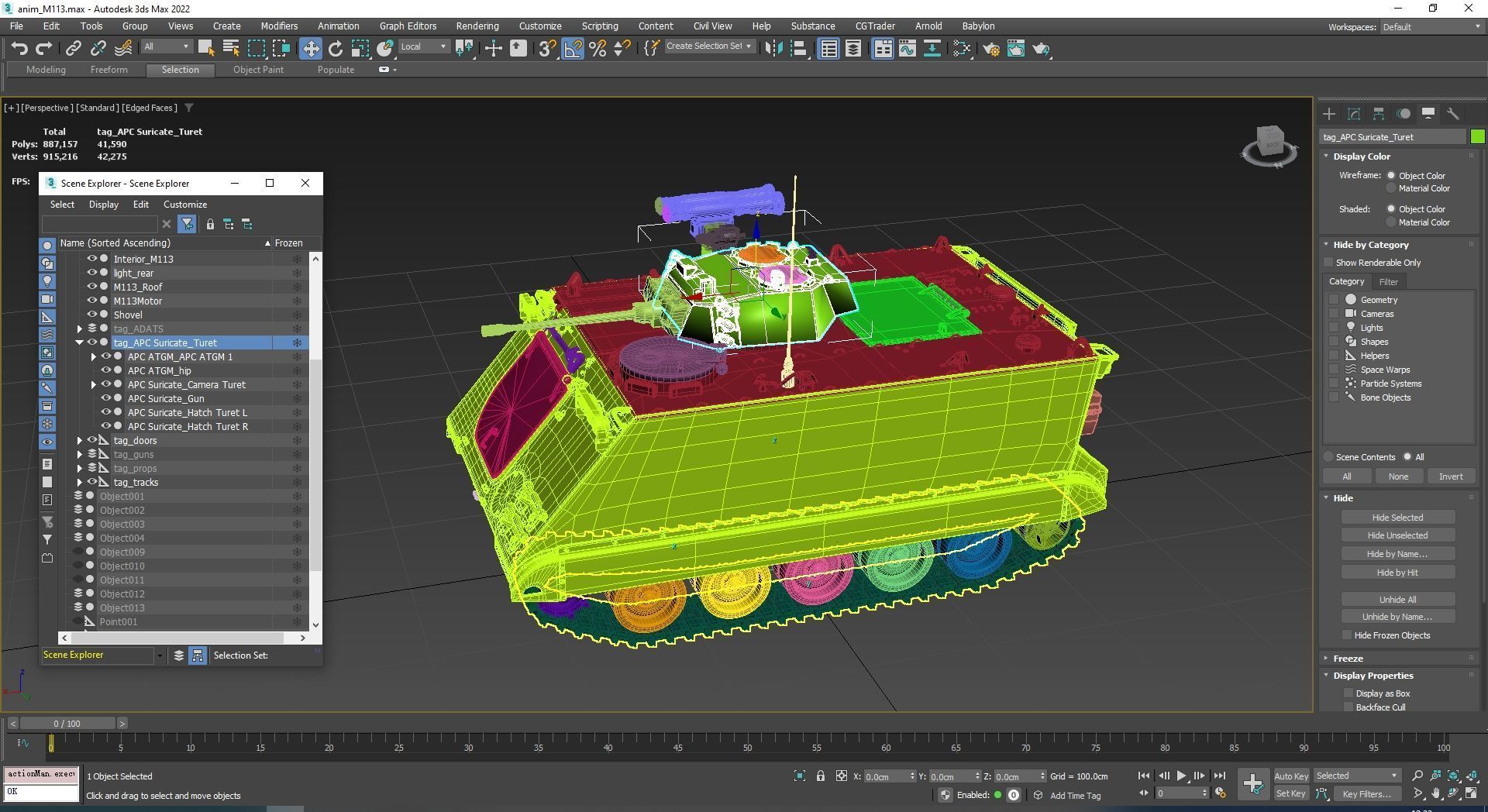
Task: Switch to the Freeform ribbon tab
Action: coord(109,70)
